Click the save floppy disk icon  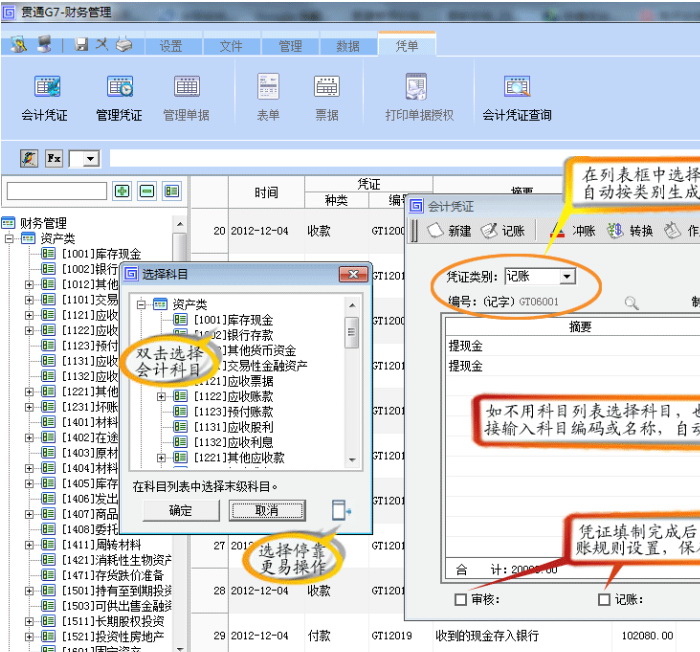[x=81, y=44]
